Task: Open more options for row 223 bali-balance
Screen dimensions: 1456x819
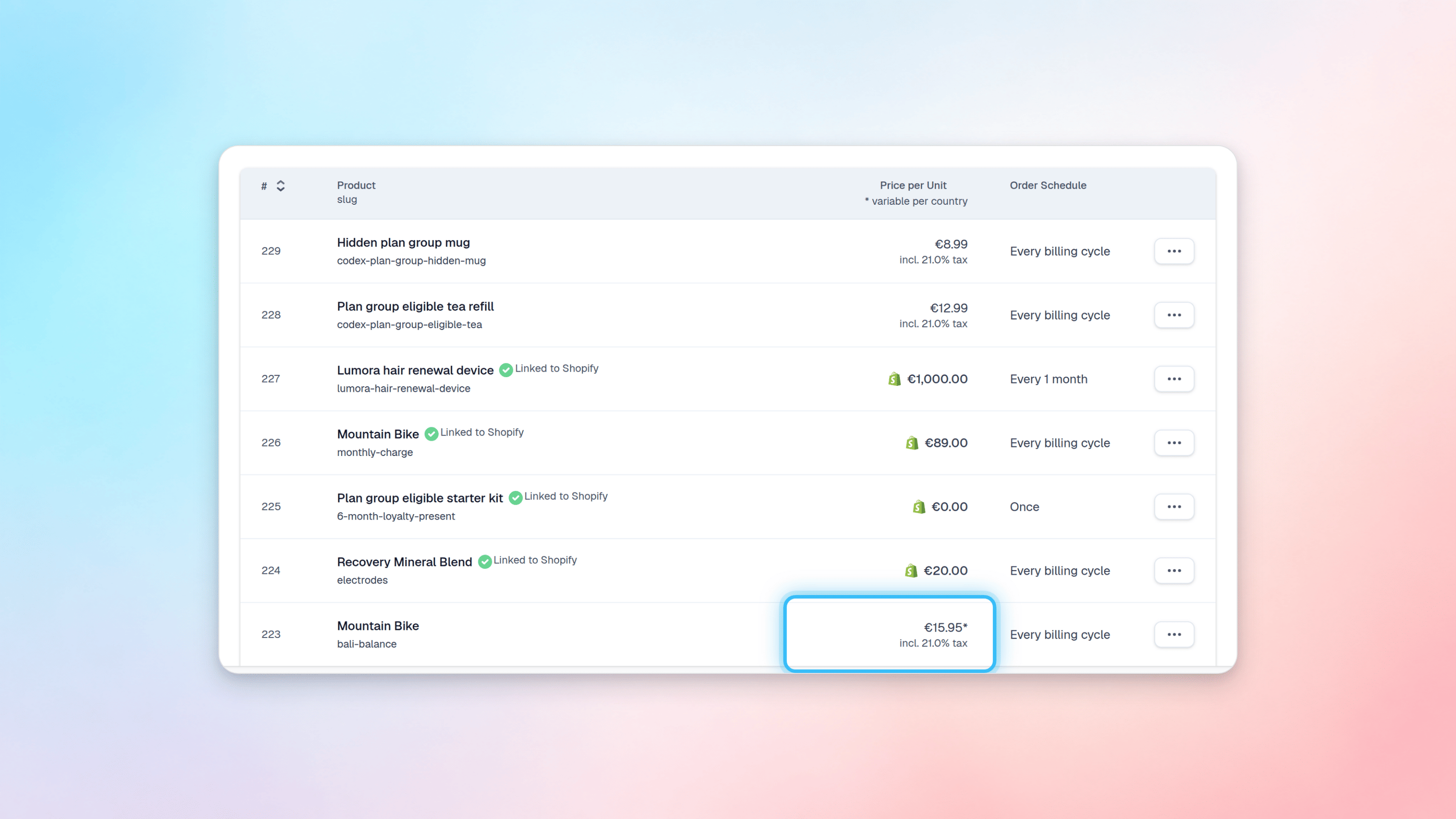Action: pyautogui.click(x=1174, y=634)
